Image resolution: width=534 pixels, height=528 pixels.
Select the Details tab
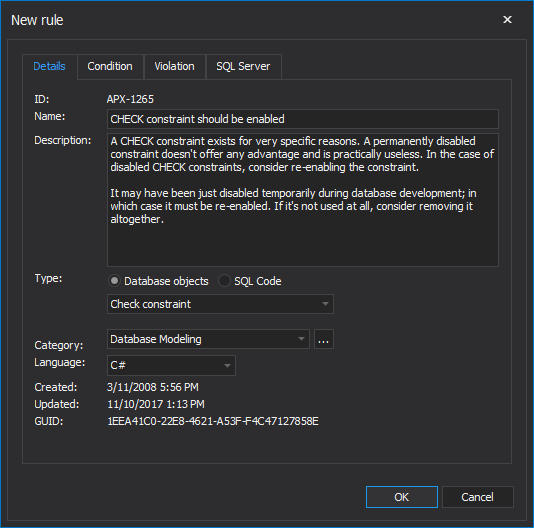pos(49,66)
